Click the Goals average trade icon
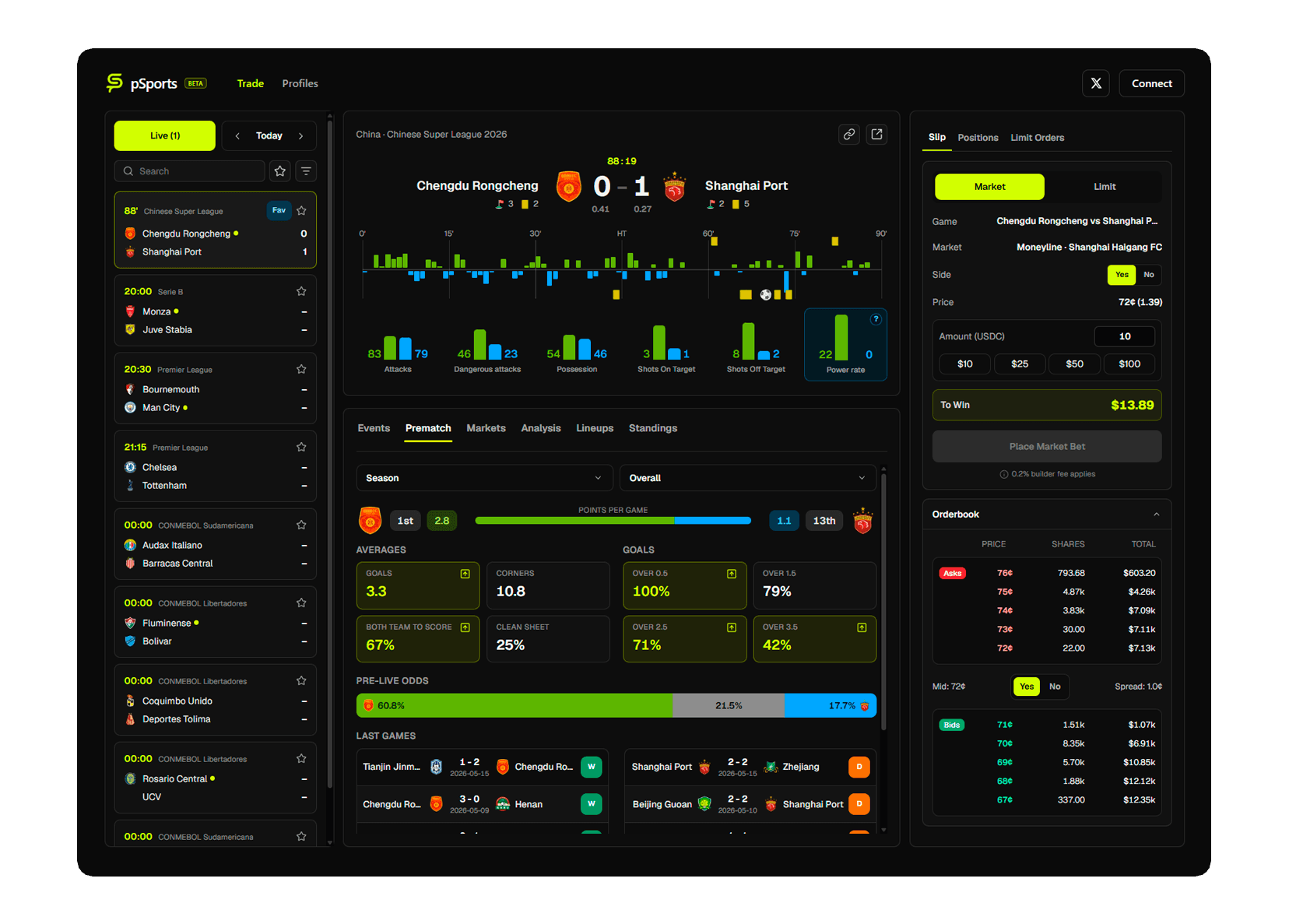Screen dimensions: 1289x924 (465, 574)
